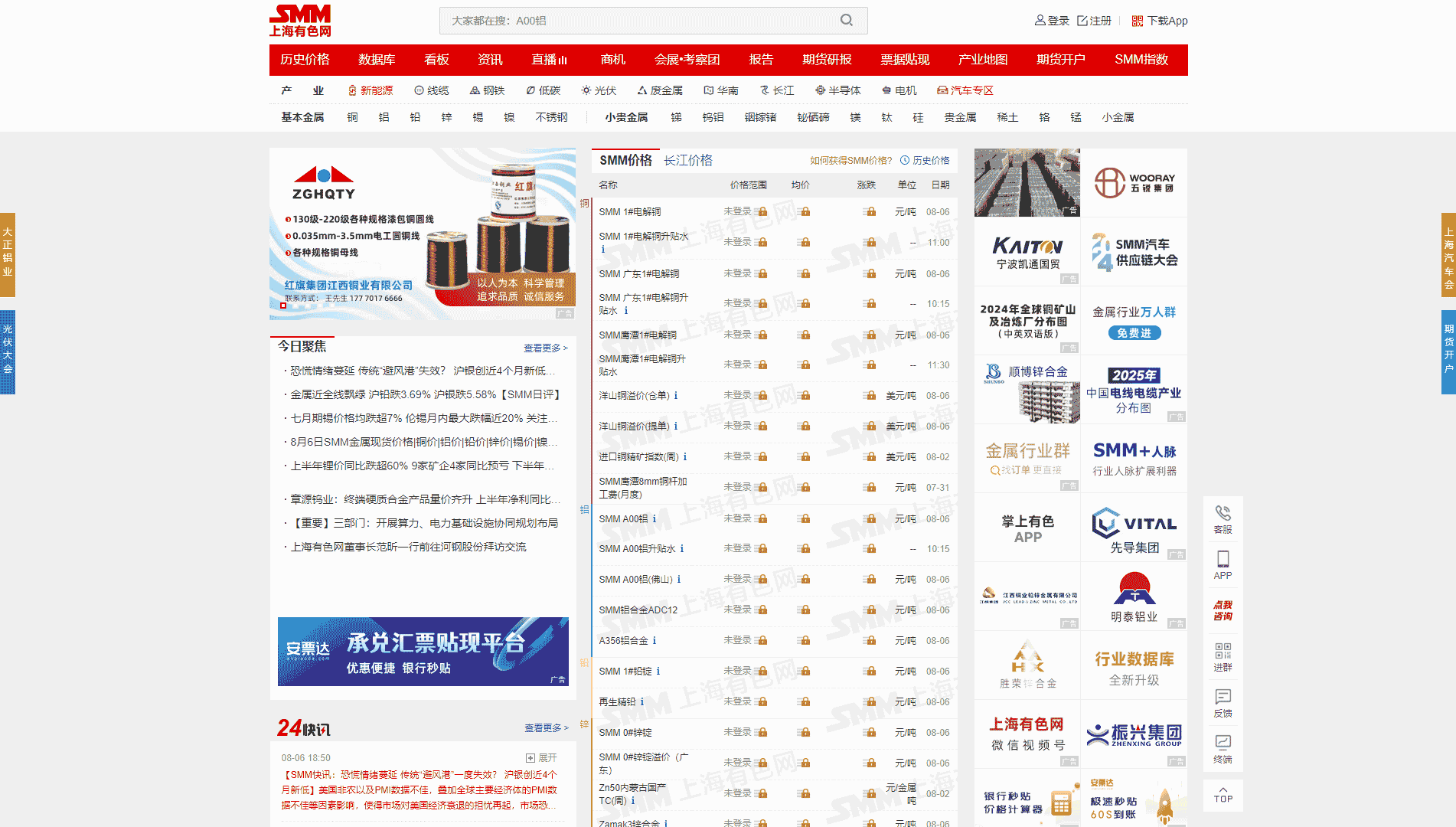Click the 点我咨询 consult icon
This screenshot has height=827, width=1456.
1223,610
